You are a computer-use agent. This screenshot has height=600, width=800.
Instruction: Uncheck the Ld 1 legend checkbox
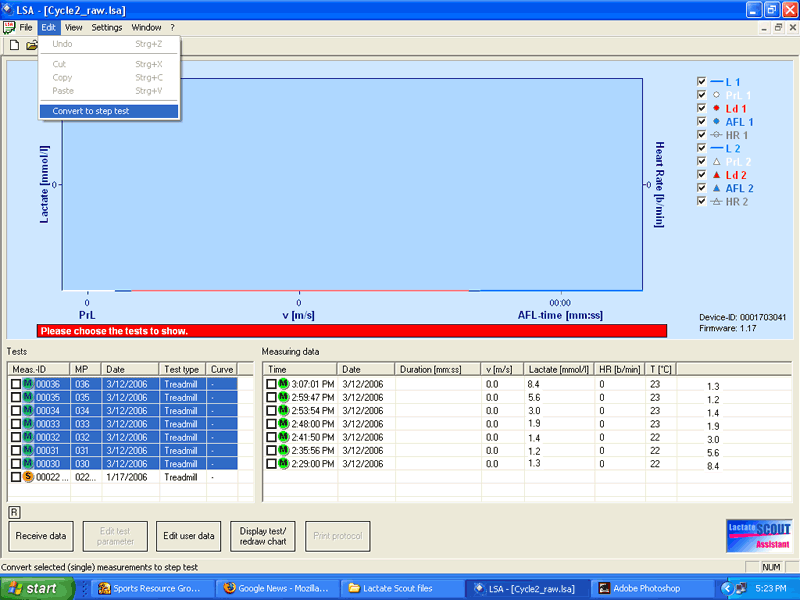click(x=702, y=108)
